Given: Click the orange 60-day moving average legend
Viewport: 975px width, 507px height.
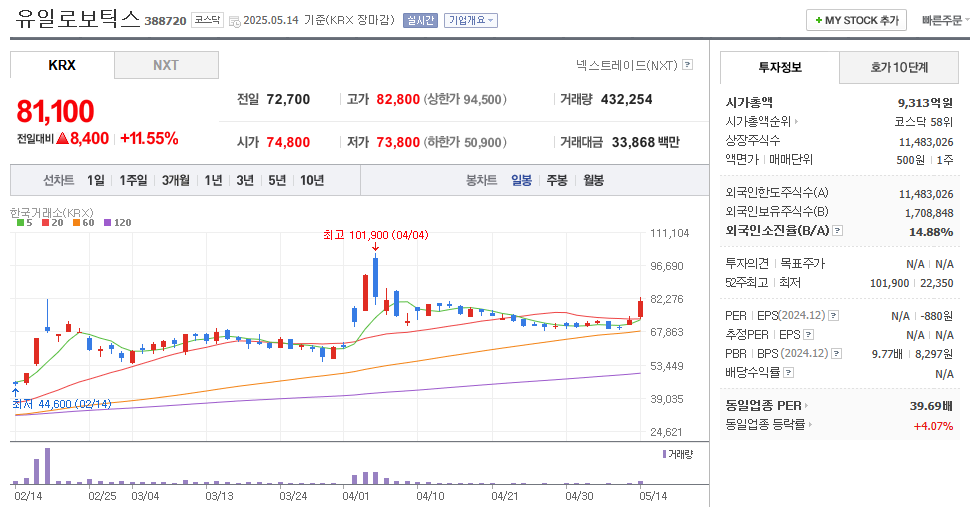Looking at the screenshot, I should 84,223.
